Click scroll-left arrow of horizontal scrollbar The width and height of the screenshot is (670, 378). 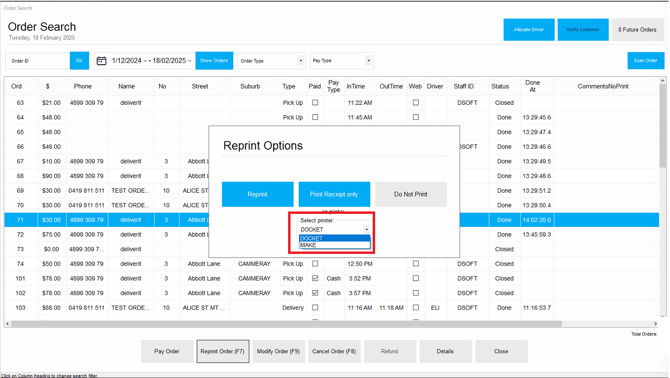click(7, 324)
